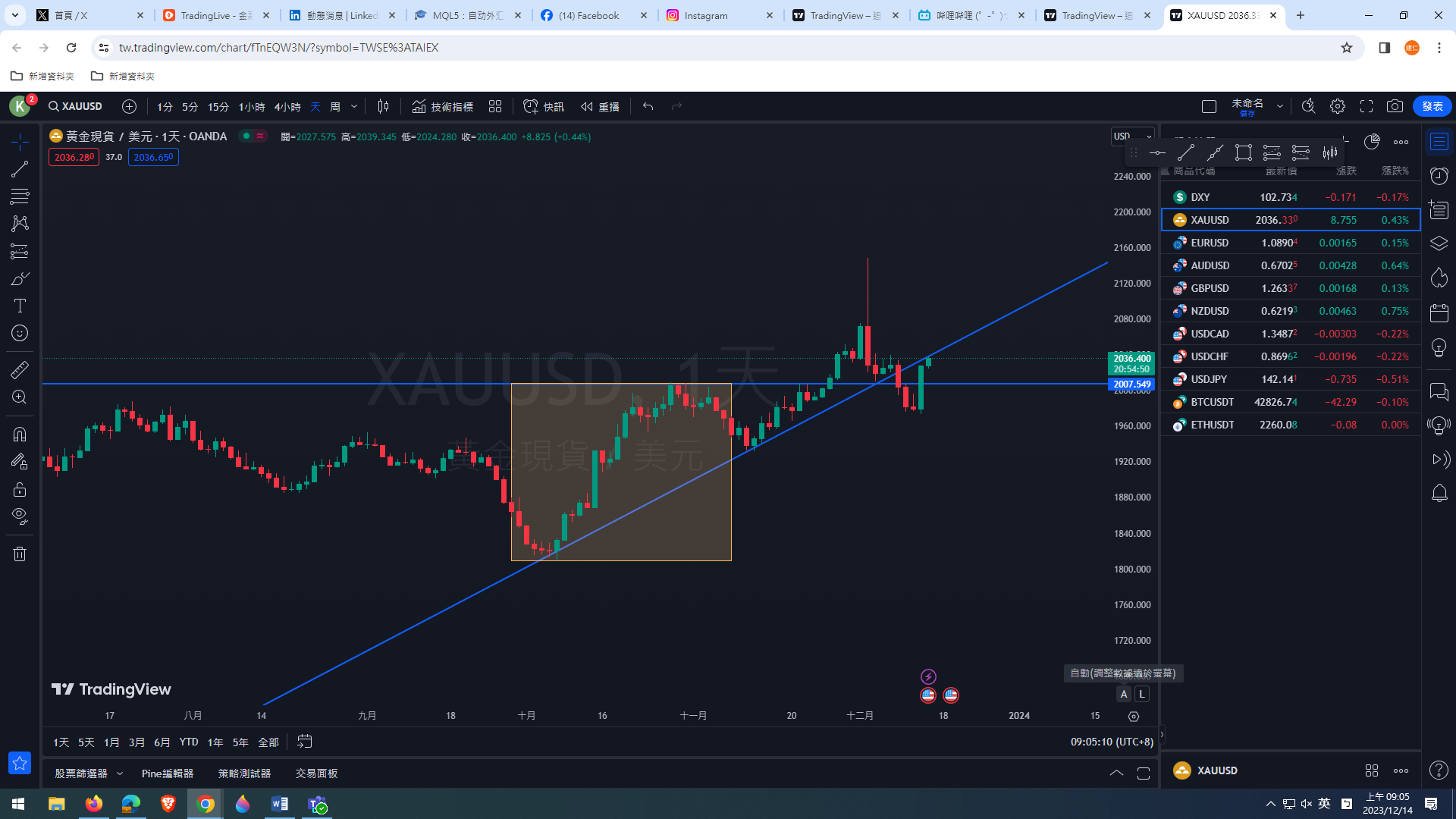Open the layout setup square icon

coord(1210,107)
